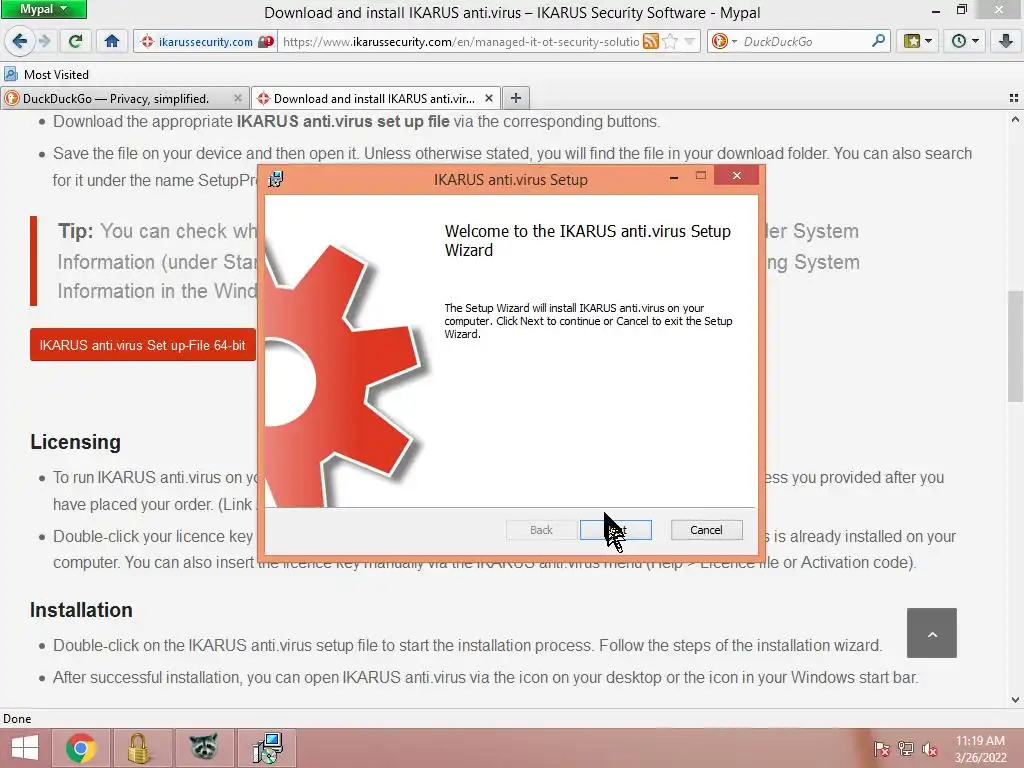Cancel the IKARUS anti.virus Setup
Screen dimensions: 1024x768
[706, 530]
